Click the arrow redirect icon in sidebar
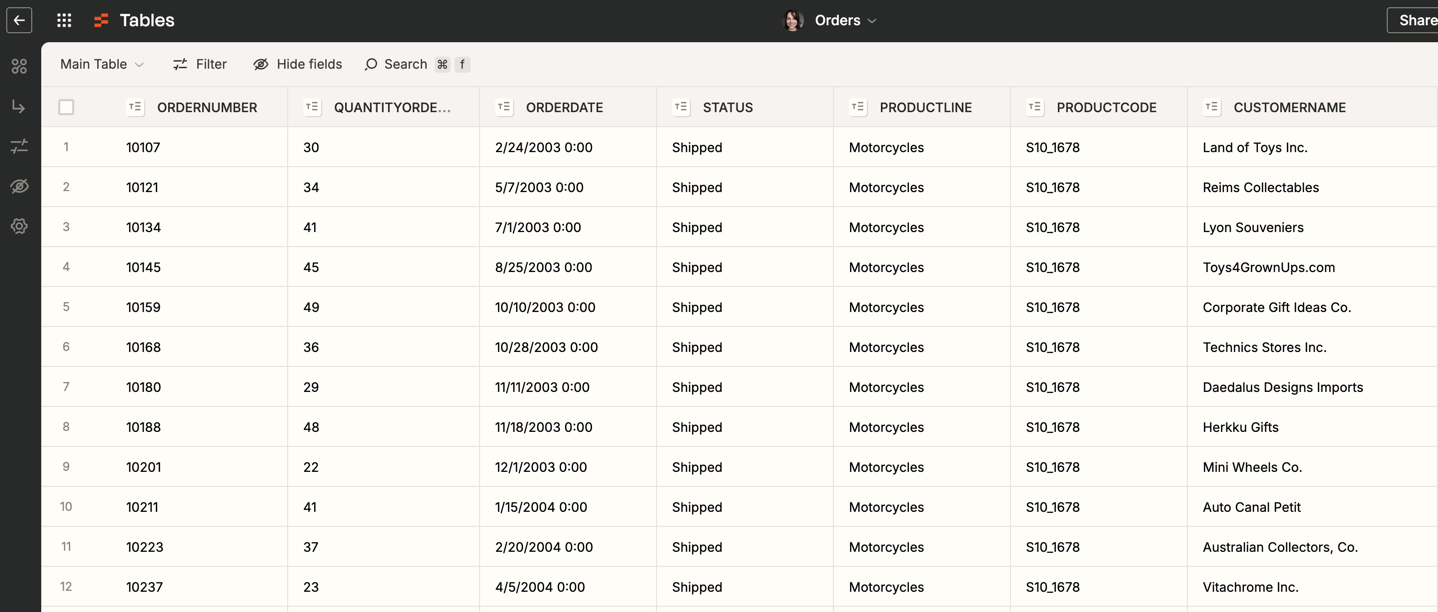The width and height of the screenshot is (1438, 612). (19, 107)
